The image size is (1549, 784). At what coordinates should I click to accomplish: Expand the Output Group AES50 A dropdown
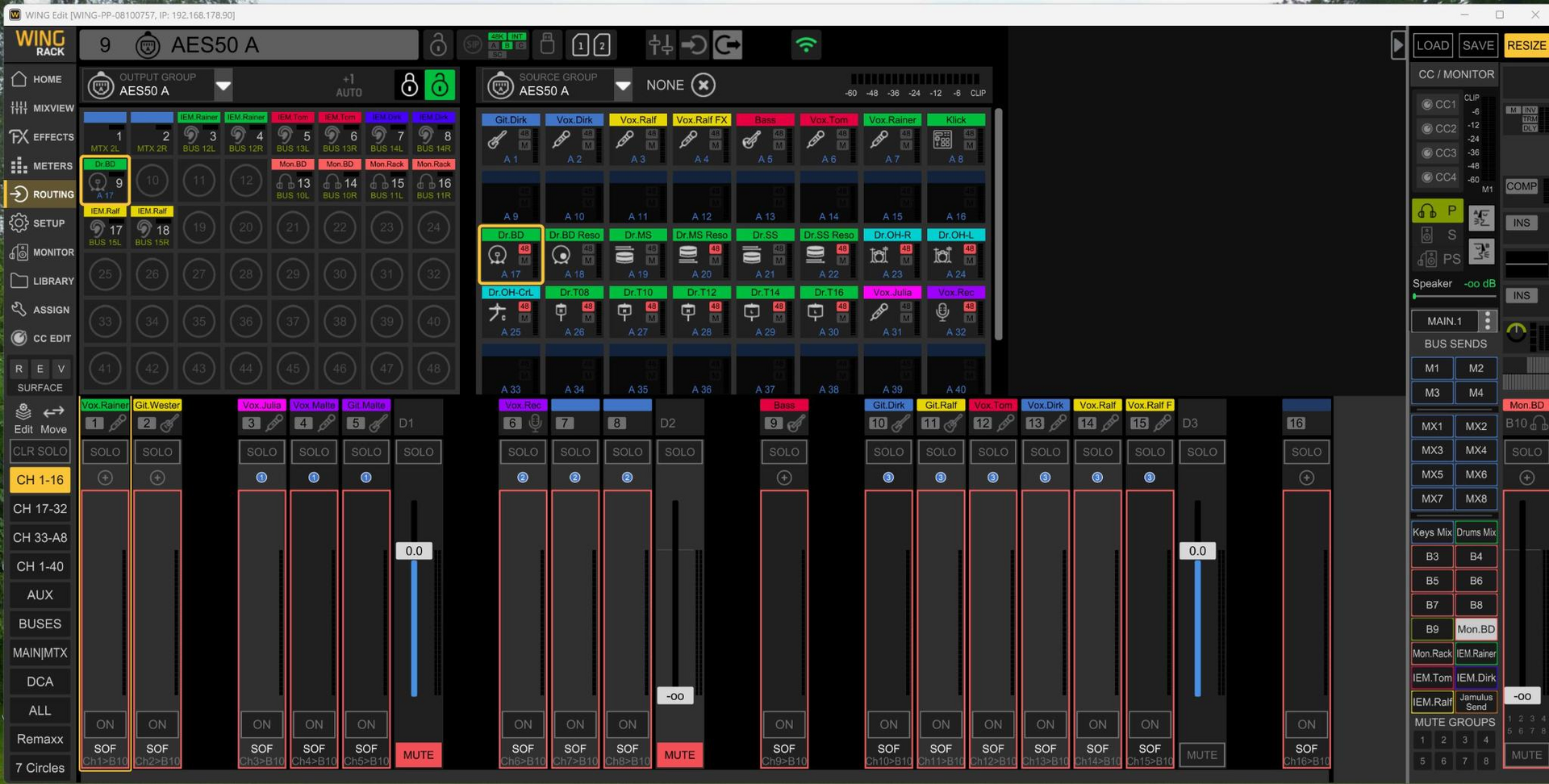coord(223,85)
